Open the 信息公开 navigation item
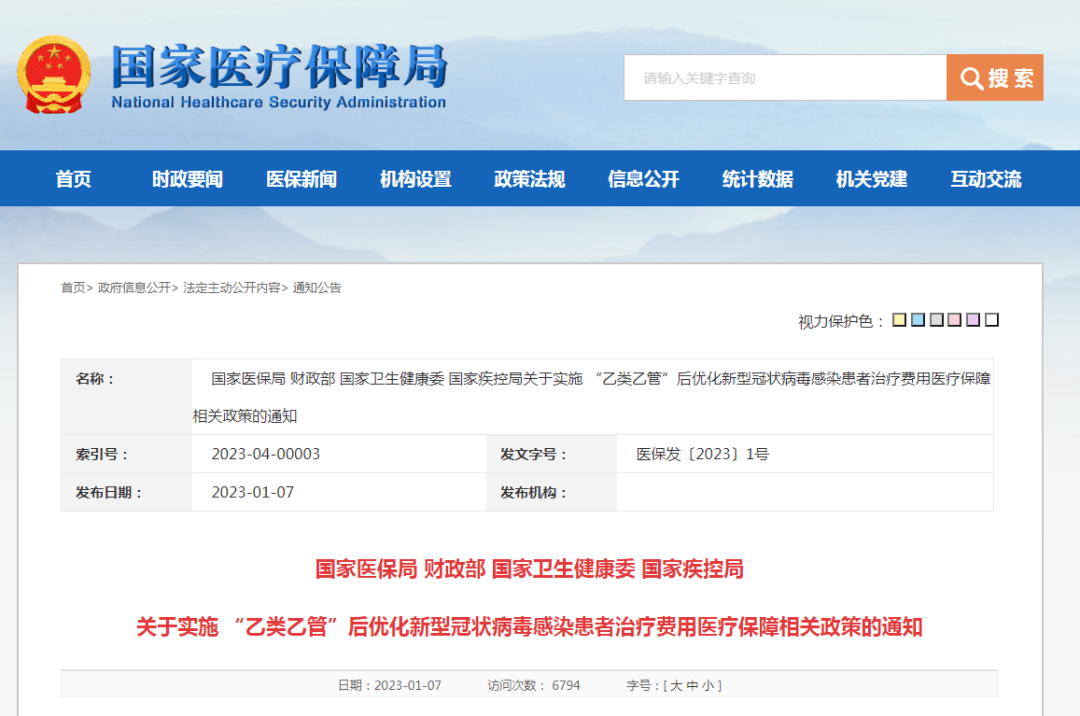 click(x=643, y=179)
